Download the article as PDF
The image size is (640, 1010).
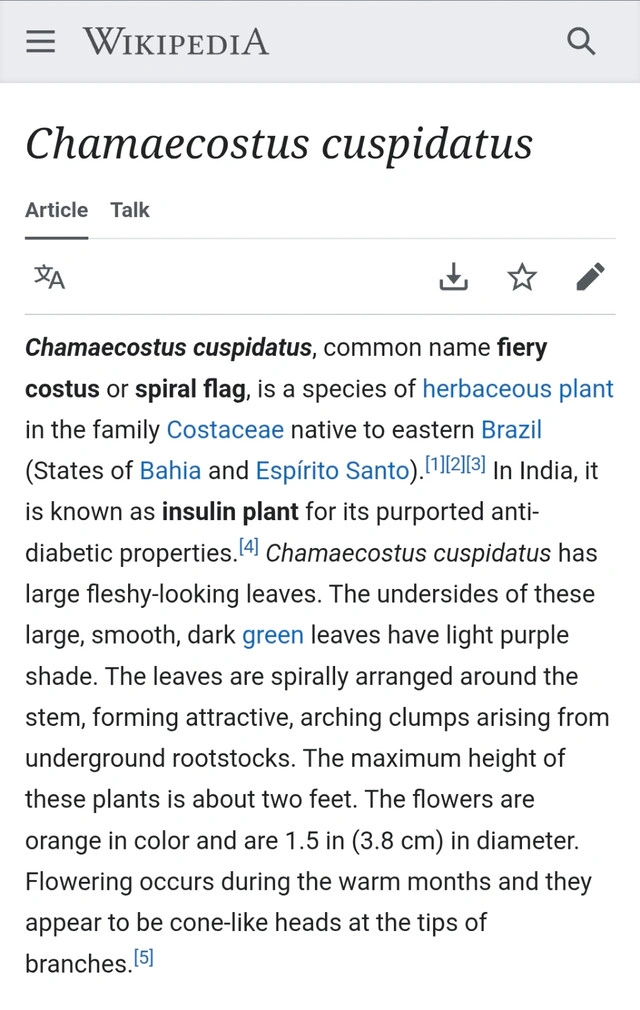tap(454, 277)
